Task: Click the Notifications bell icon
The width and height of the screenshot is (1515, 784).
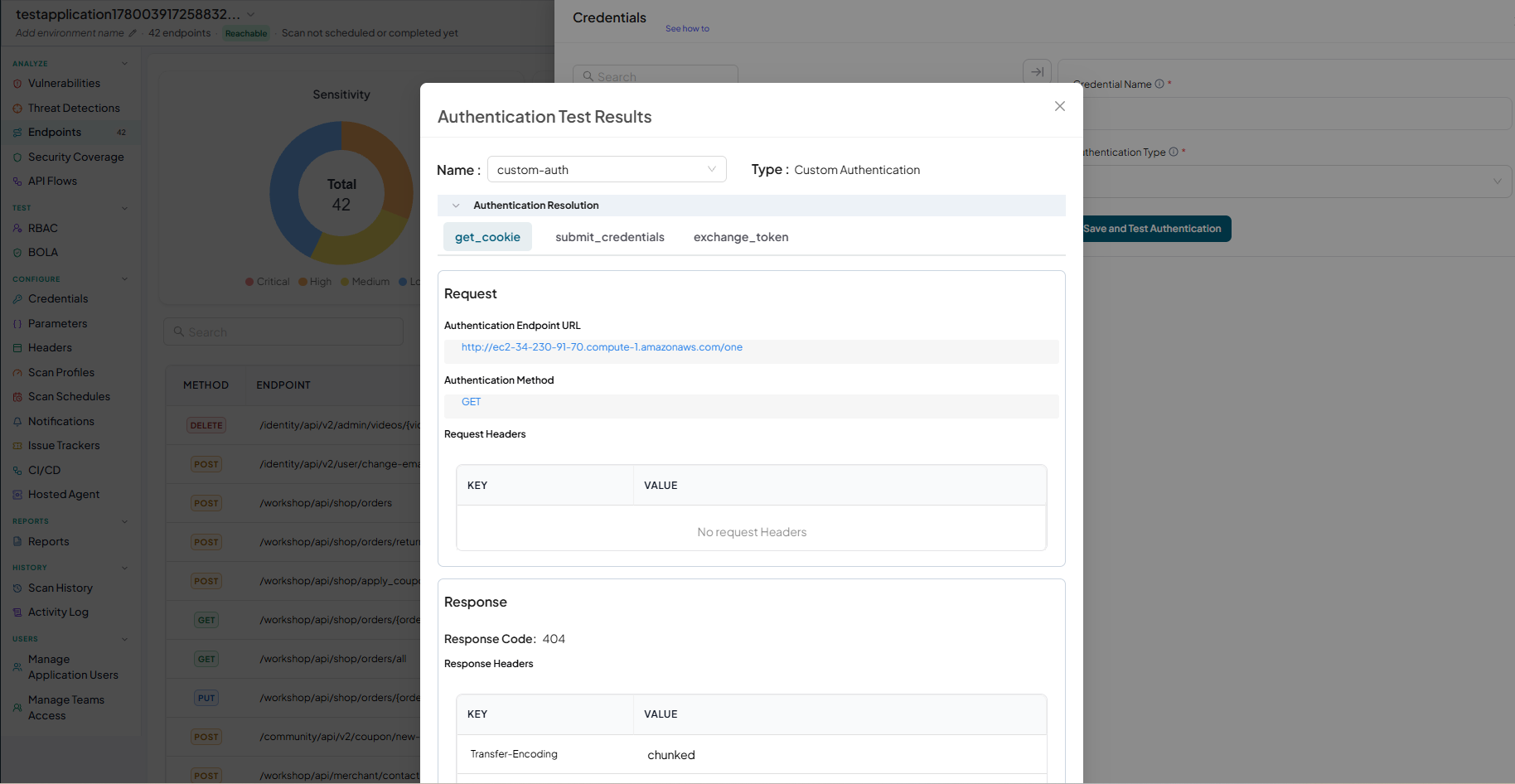Action: (x=17, y=422)
